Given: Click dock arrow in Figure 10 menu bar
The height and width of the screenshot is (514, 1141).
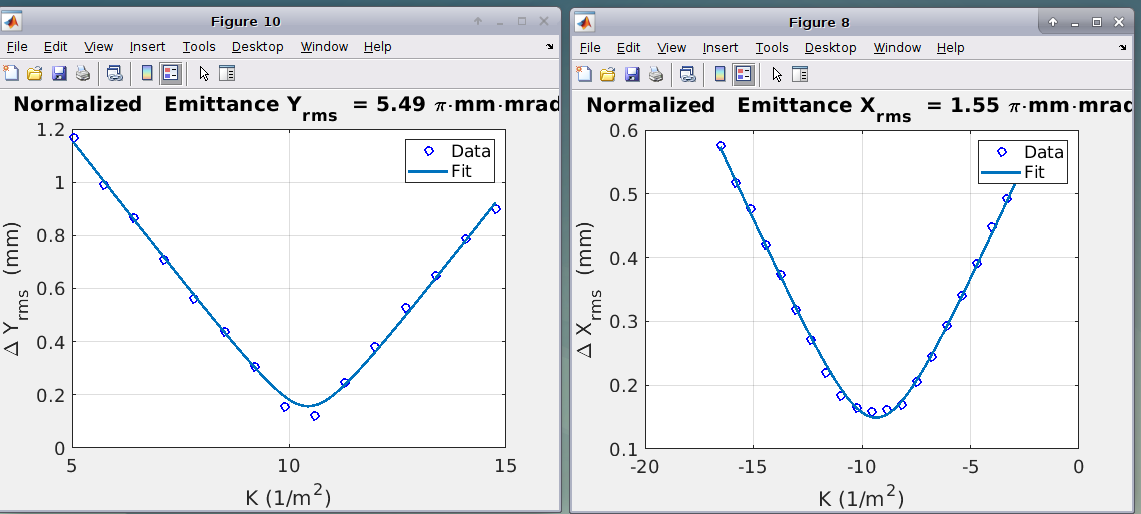Looking at the screenshot, I should coord(549,47).
